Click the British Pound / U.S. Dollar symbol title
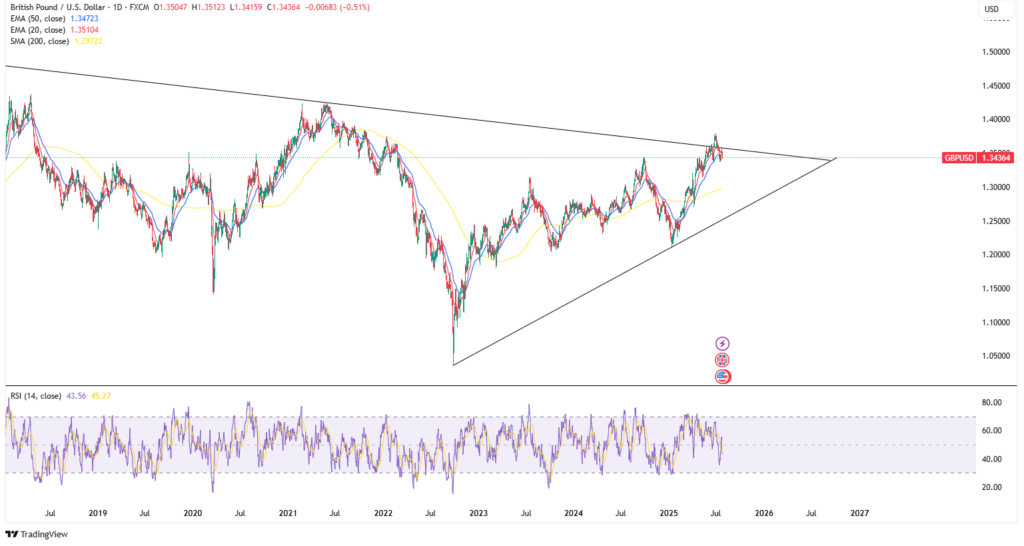This screenshot has height=546, width=1024. click(x=60, y=7)
